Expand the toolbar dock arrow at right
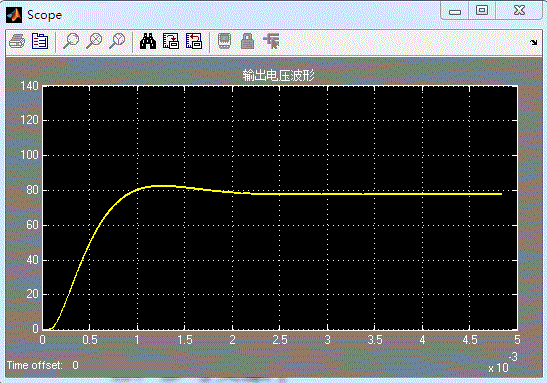Screen dimensions: 547x383 (533, 43)
